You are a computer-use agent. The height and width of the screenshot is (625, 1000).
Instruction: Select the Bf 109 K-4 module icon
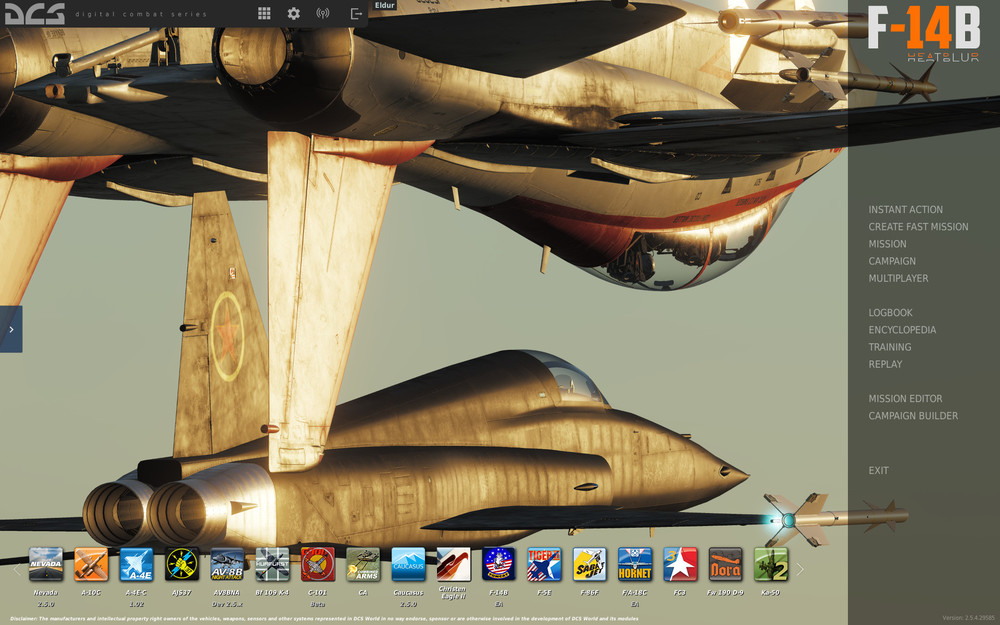coord(272,564)
